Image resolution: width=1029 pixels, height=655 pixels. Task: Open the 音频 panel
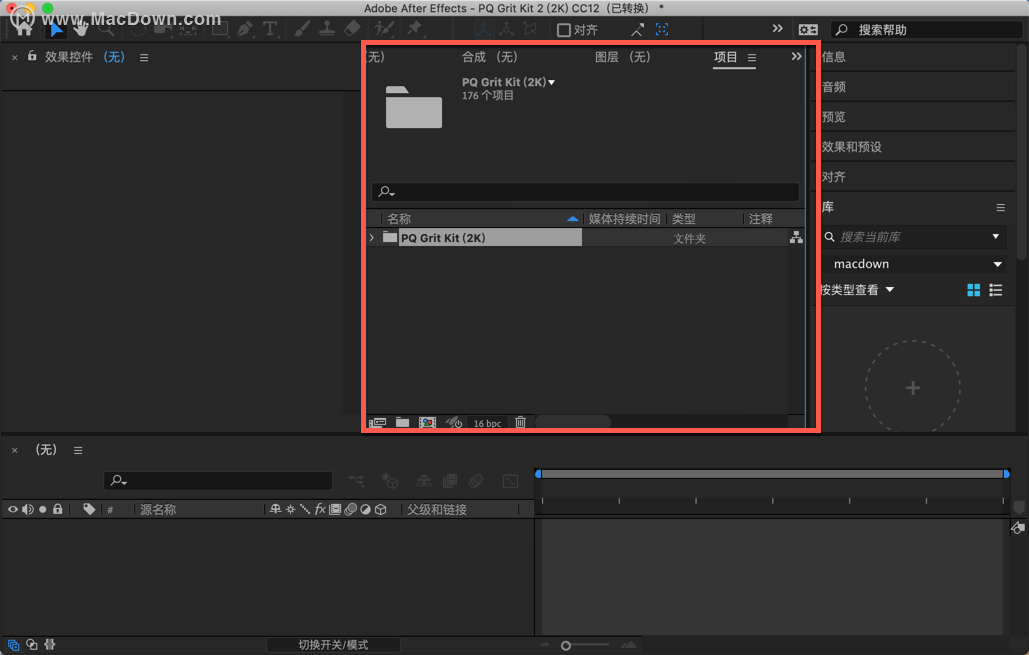click(833, 87)
